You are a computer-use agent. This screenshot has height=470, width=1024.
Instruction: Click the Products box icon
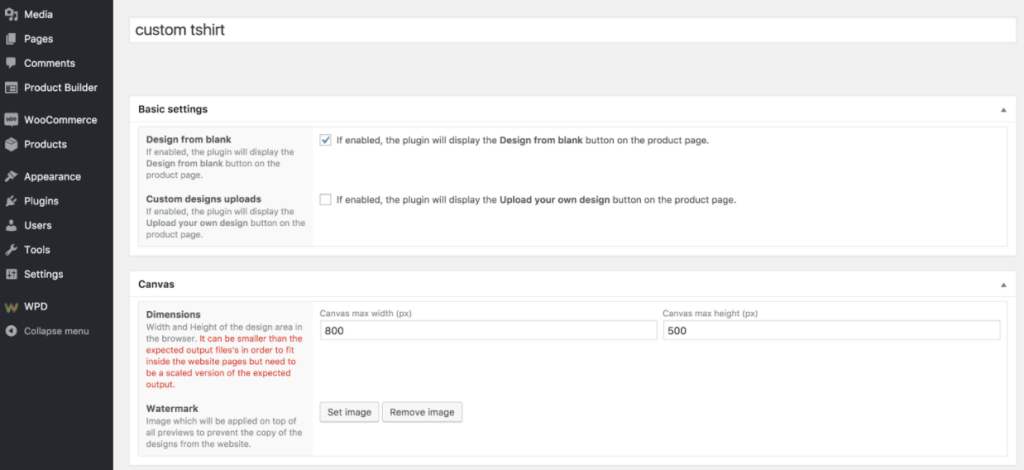coord(11,144)
